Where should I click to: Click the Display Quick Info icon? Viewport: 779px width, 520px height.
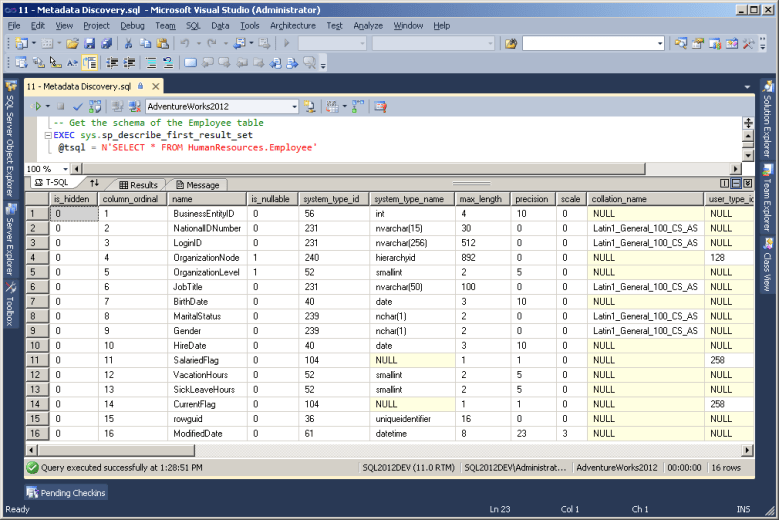[x=56, y=63]
